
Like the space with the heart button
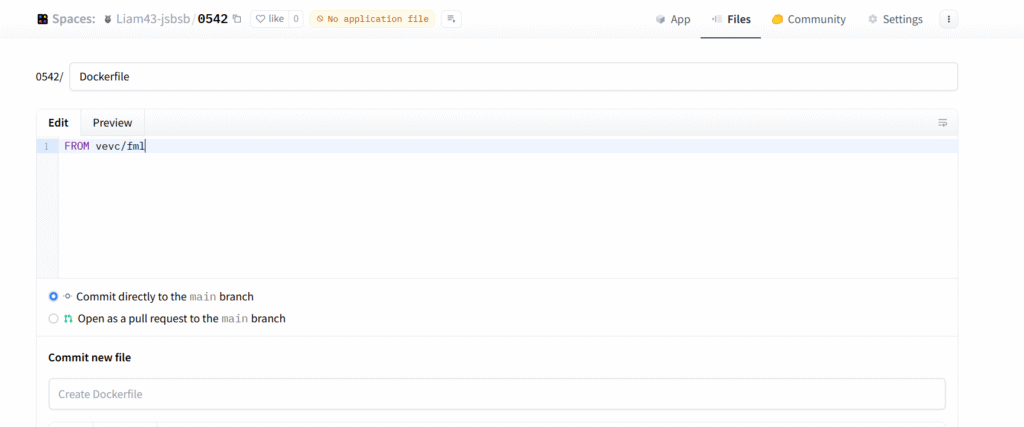(269, 19)
